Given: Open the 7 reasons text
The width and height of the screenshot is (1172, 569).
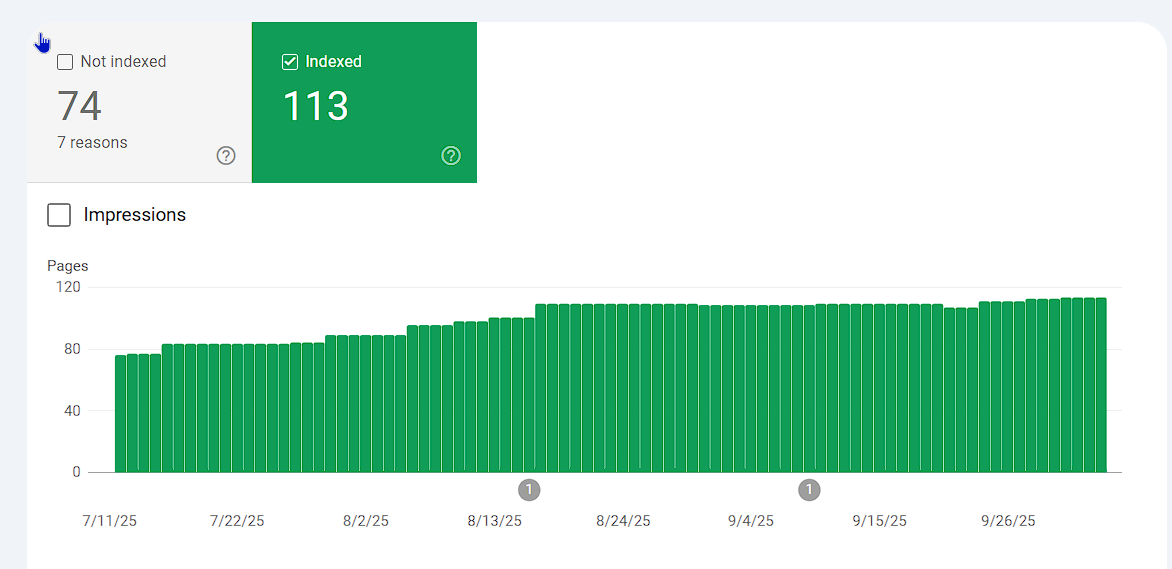Looking at the screenshot, I should pyautogui.click(x=92, y=142).
